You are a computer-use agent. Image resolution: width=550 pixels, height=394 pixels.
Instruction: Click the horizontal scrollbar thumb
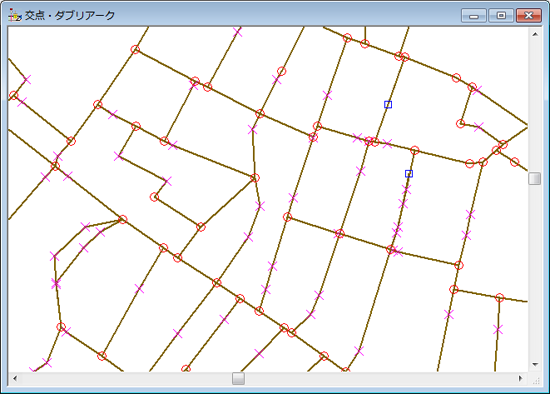pyautogui.click(x=238, y=379)
